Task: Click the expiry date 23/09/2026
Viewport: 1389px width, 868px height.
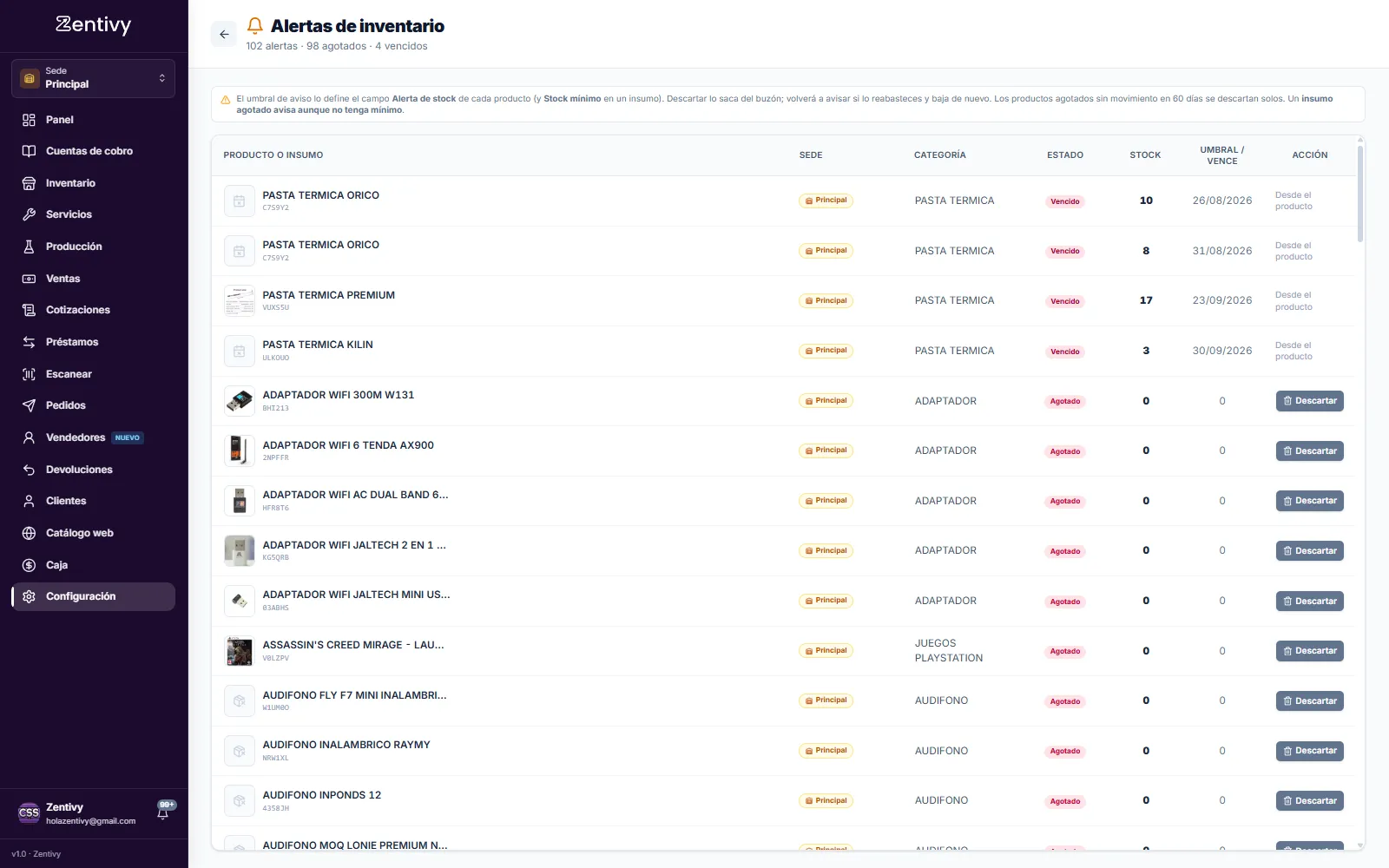Action: point(1222,300)
